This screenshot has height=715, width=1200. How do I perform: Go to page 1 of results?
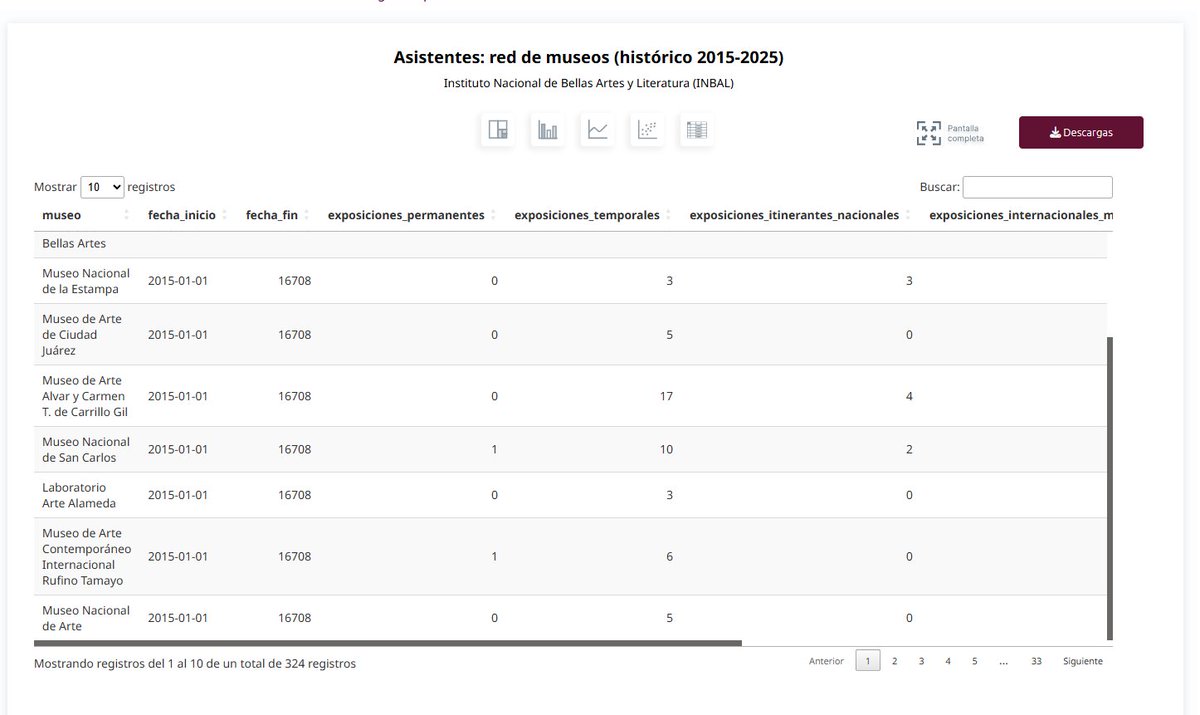point(868,661)
